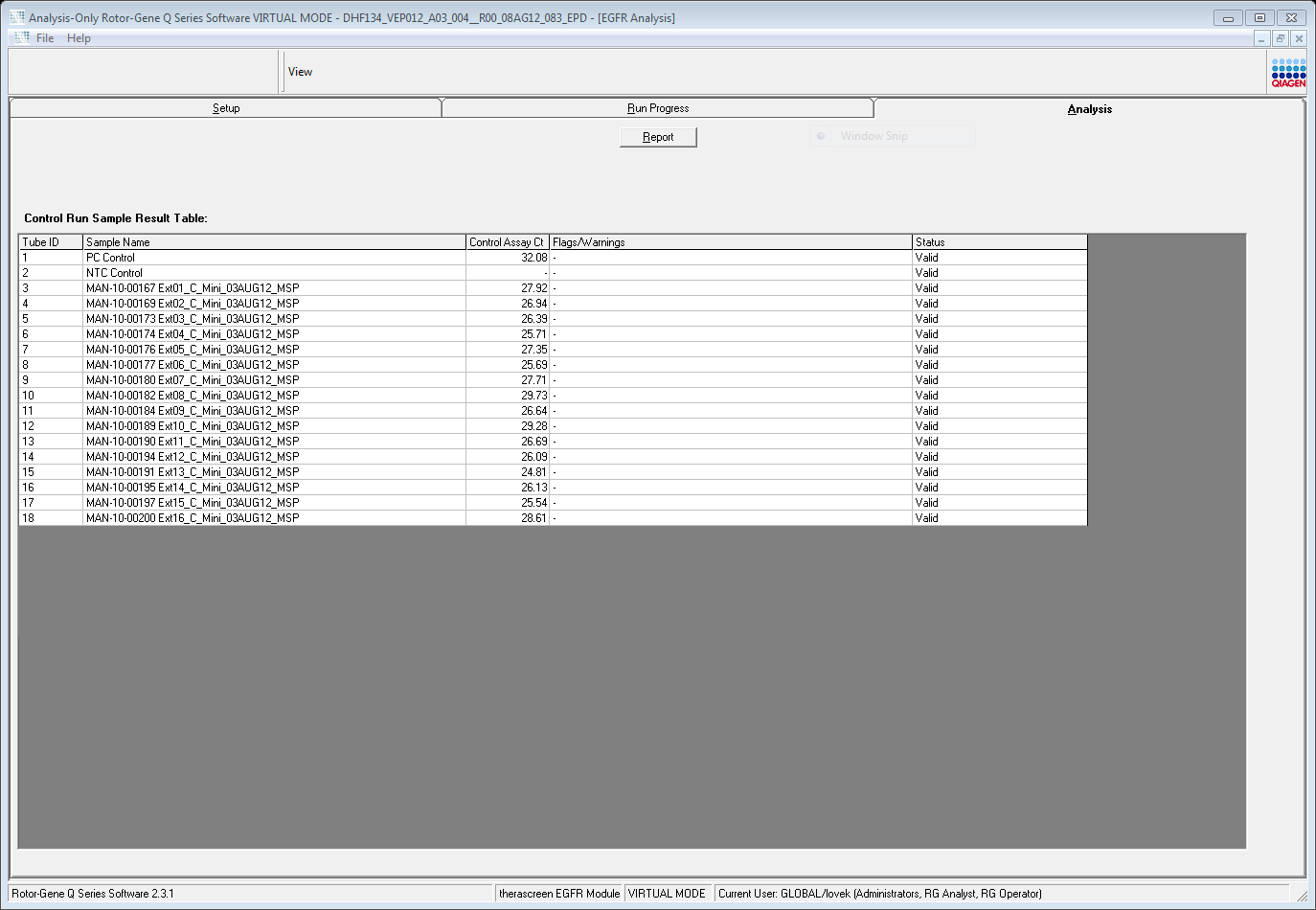This screenshot has height=910, width=1316.
Task: Click the Ct value 32.08
Action: (x=533, y=258)
